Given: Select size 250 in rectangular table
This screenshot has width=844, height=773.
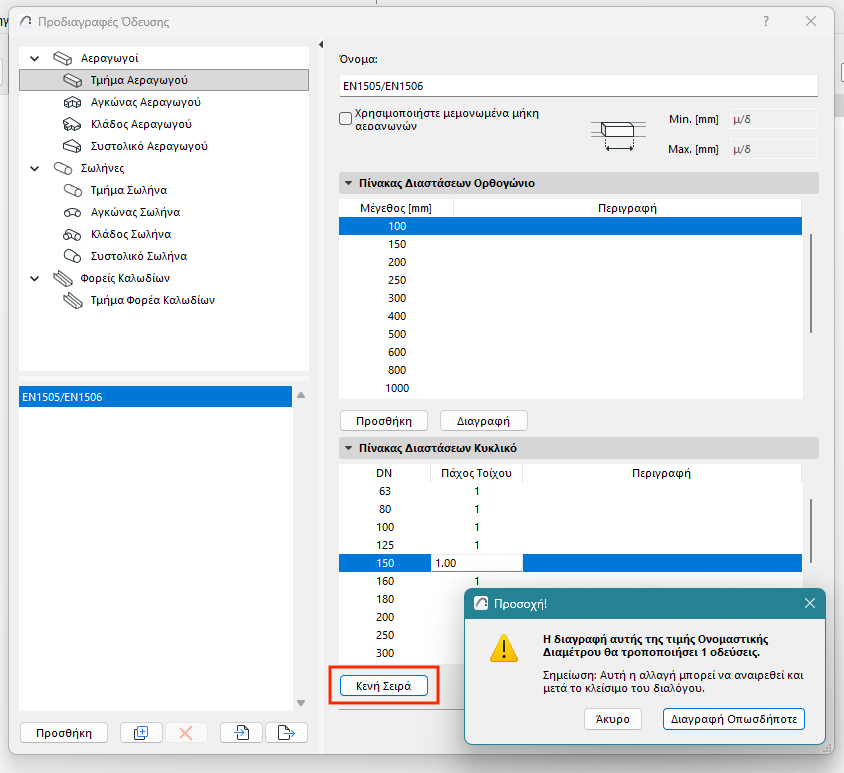Looking at the screenshot, I should click(571, 280).
